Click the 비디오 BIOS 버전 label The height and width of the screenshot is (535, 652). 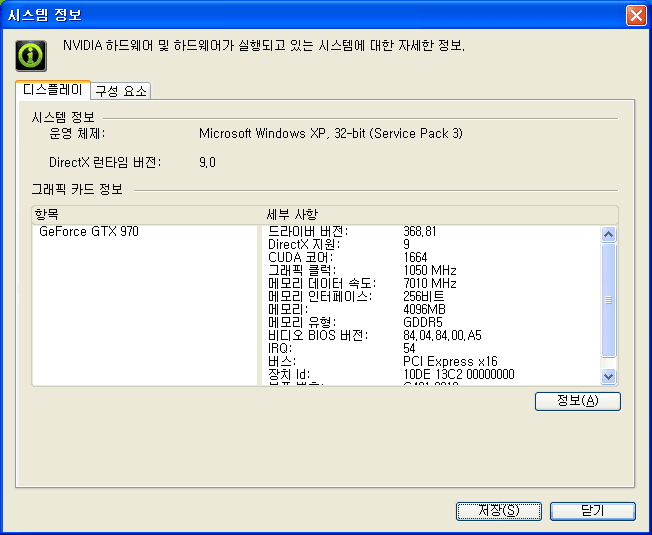click(318, 335)
